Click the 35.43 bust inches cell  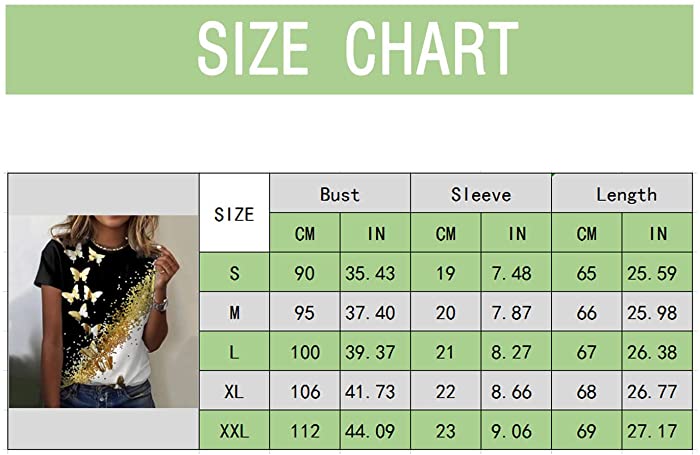click(x=375, y=272)
